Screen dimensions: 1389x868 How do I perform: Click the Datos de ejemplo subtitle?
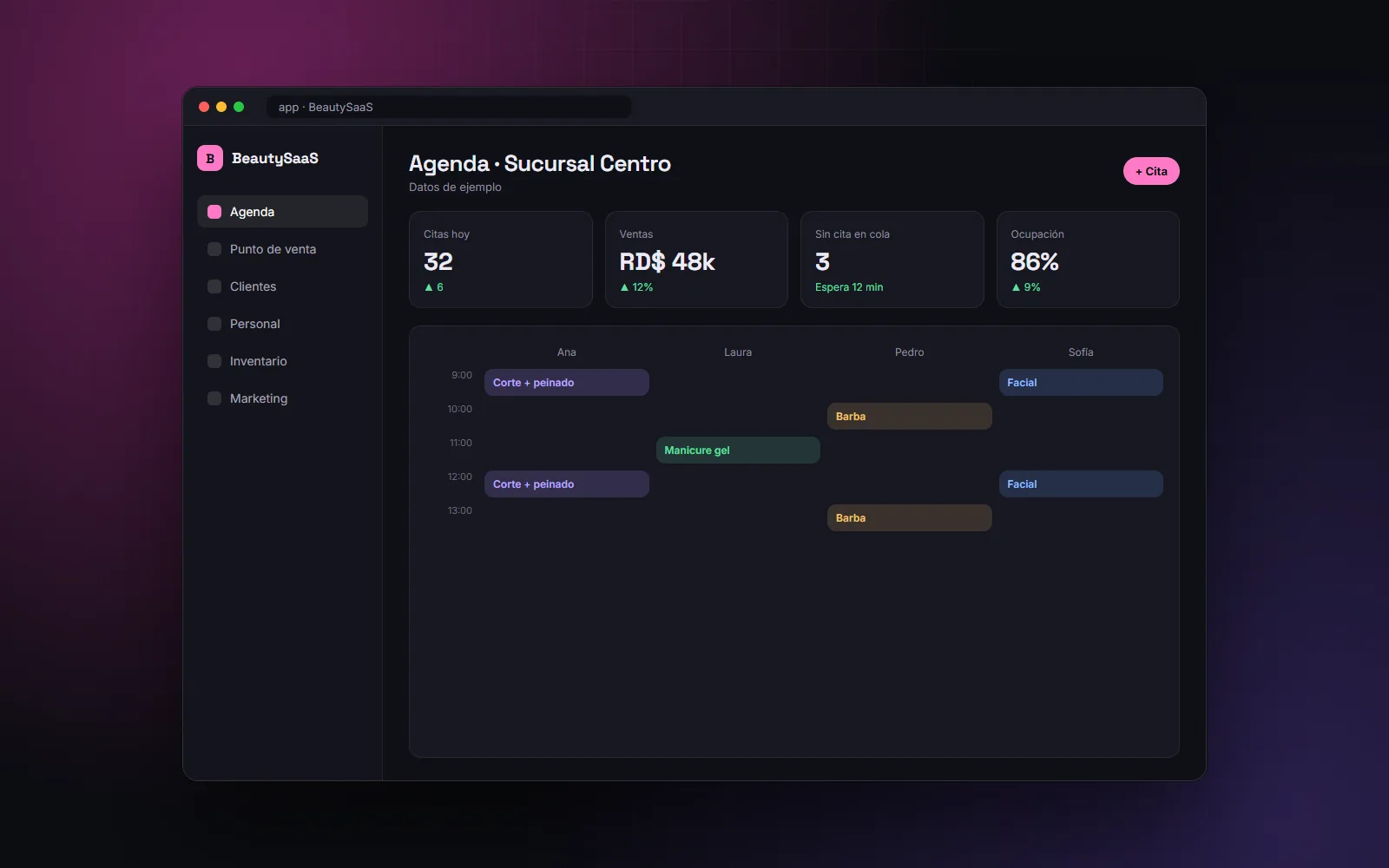point(455,187)
